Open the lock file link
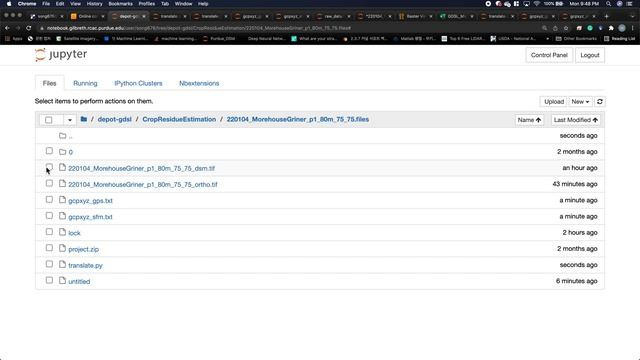The image size is (640, 360). coord(74,233)
